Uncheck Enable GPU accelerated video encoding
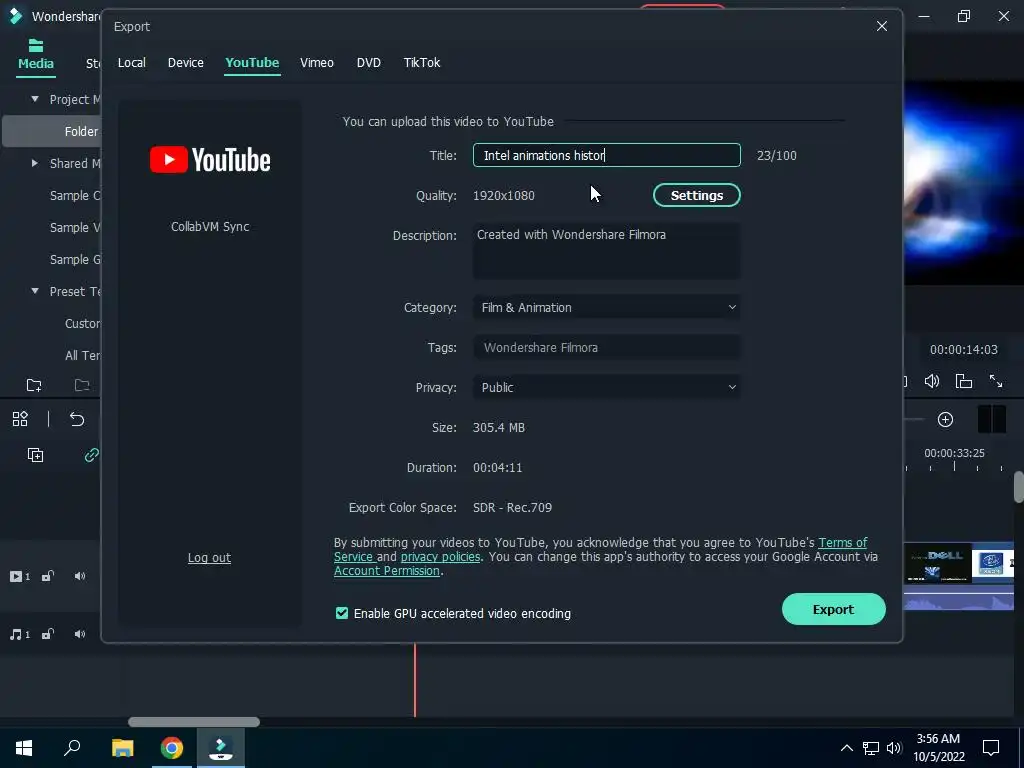The image size is (1024, 768). click(342, 613)
